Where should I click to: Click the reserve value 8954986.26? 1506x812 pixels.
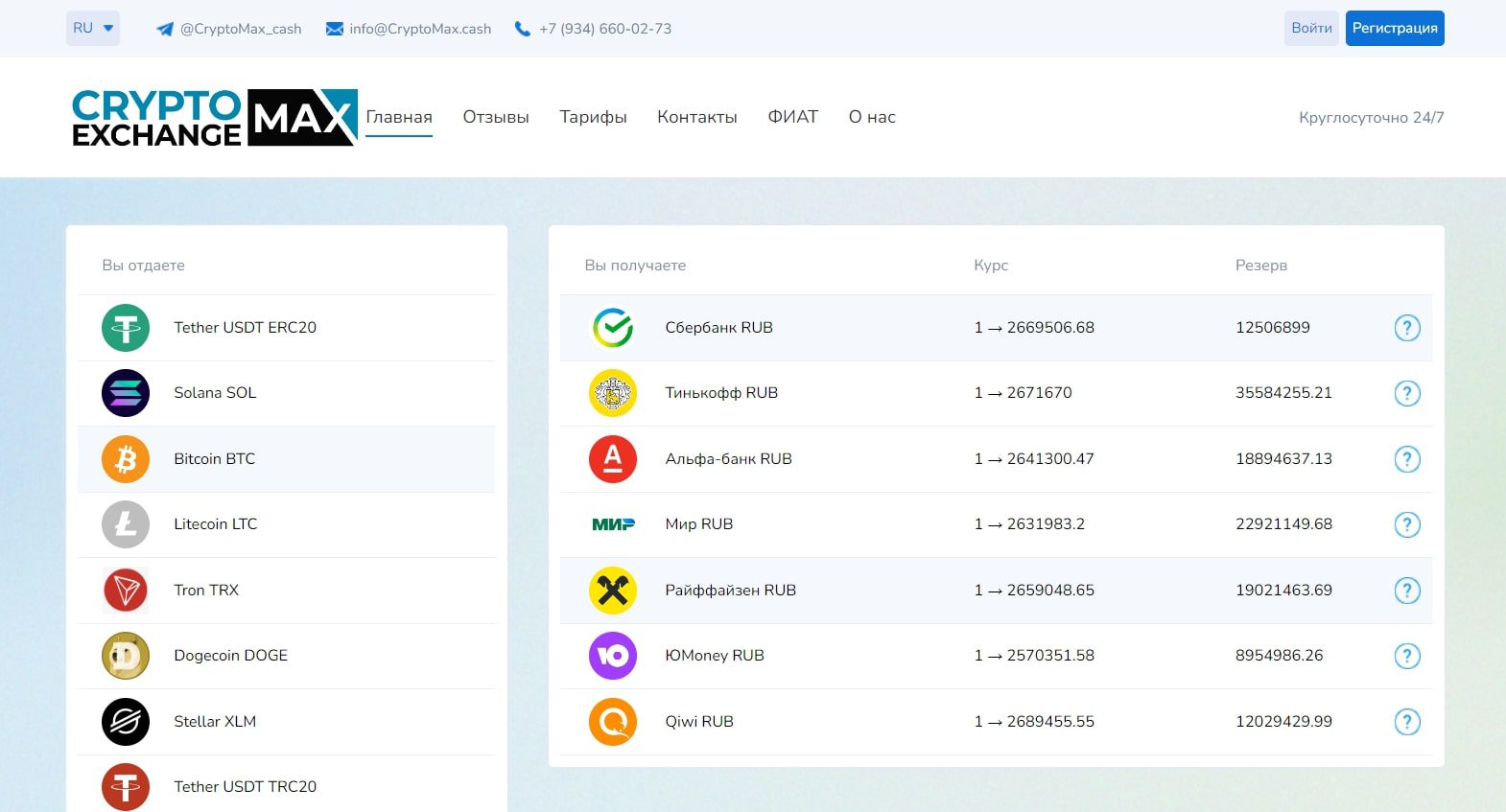(x=1280, y=655)
